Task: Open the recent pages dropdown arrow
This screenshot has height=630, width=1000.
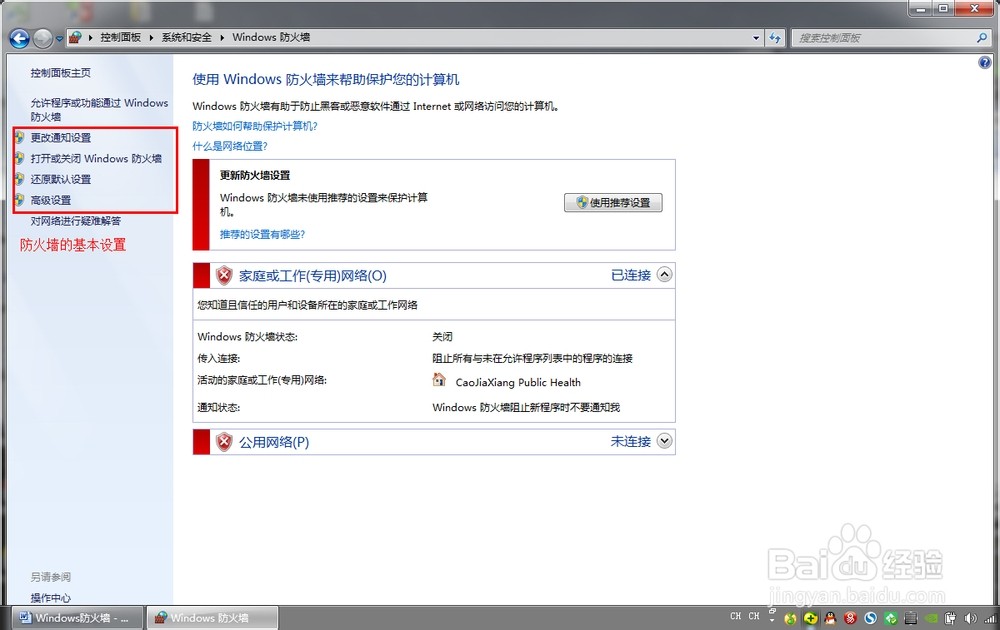Action: (x=59, y=39)
